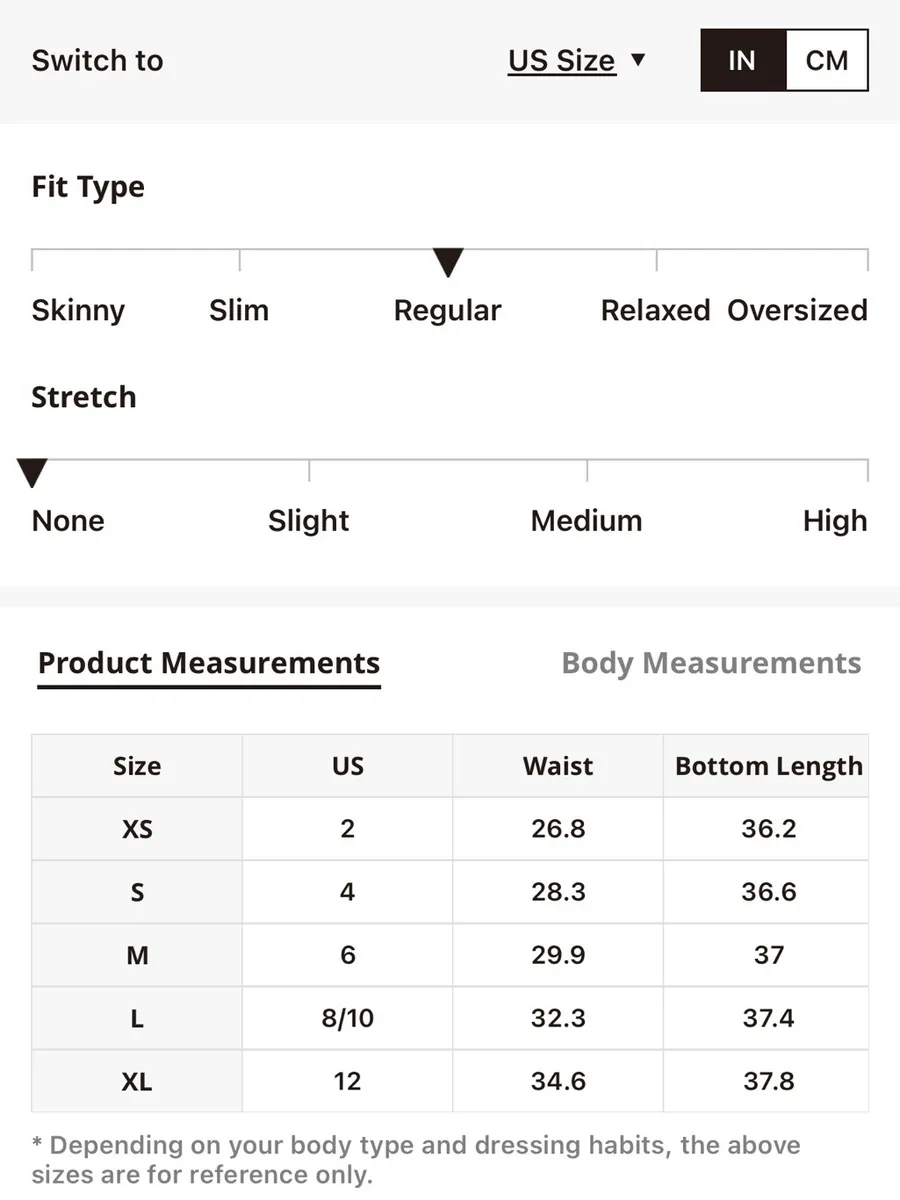The height and width of the screenshot is (1200, 900).
Task: Click the Skinny fit label
Action: tap(78, 310)
